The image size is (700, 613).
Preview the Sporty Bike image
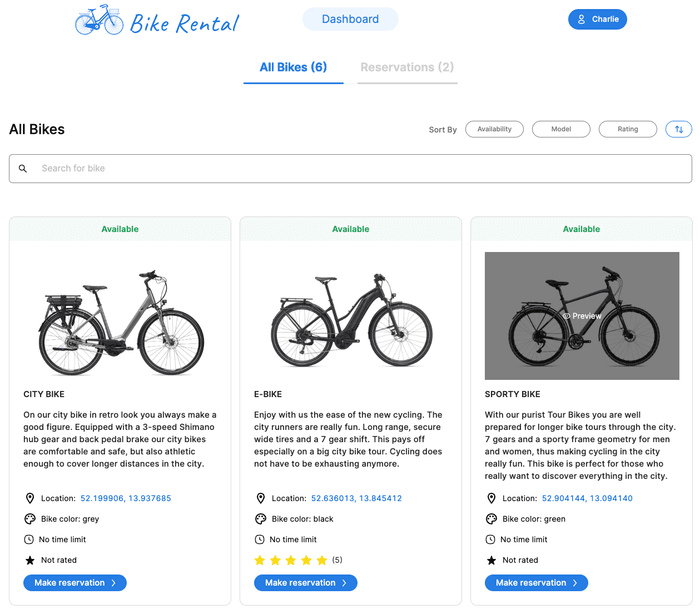(581, 315)
